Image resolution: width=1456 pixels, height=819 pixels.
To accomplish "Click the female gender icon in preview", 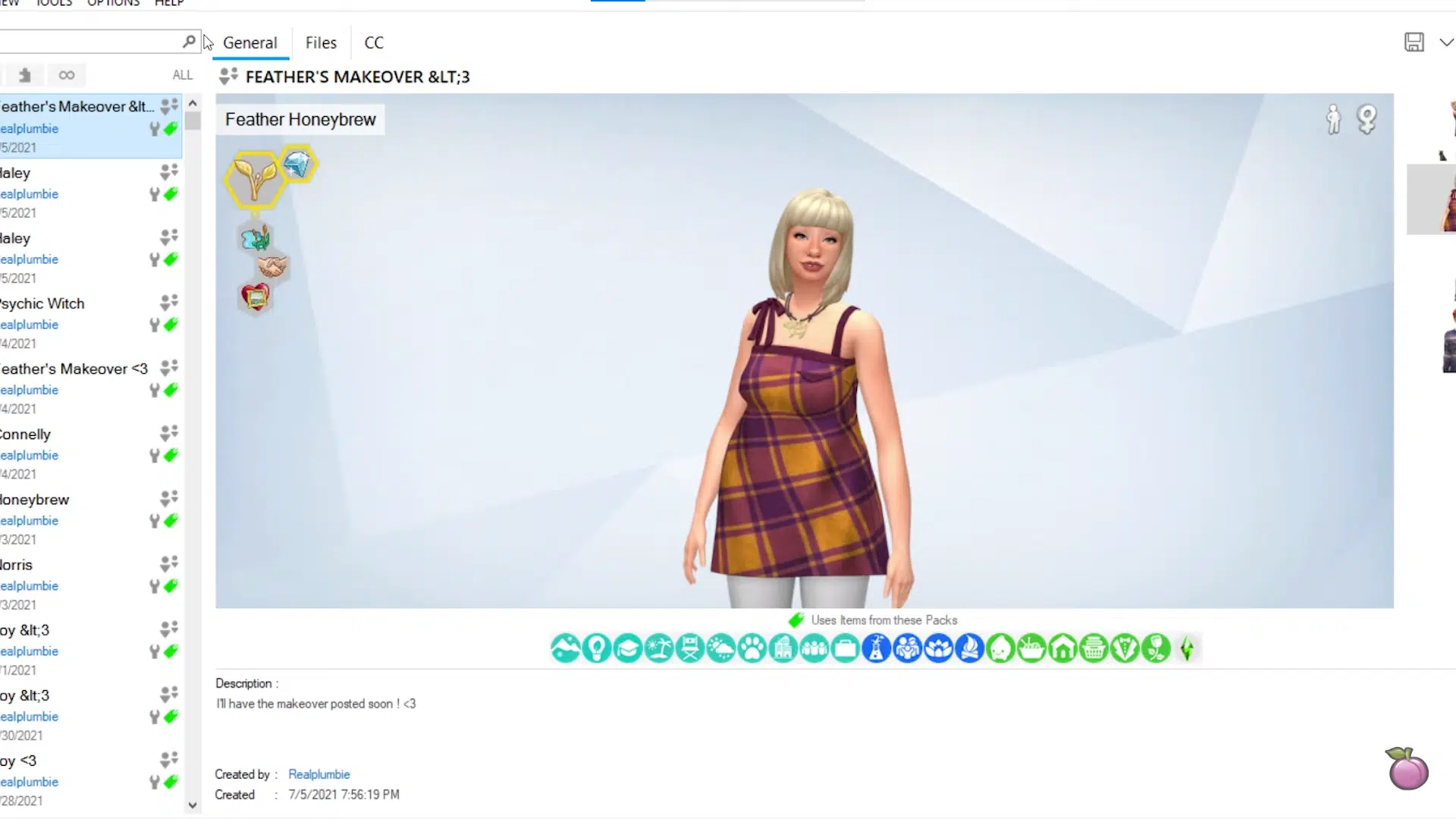I will pos(1367,119).
